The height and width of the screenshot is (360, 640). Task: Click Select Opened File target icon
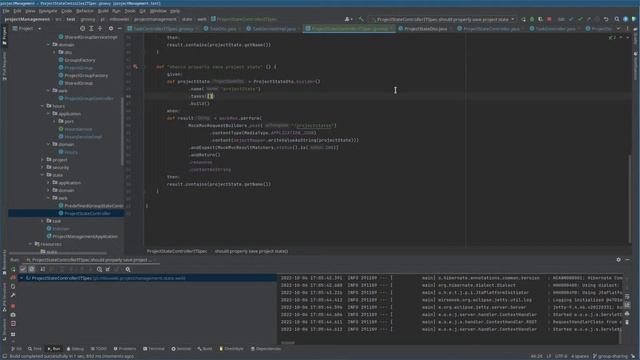(x=82, y=29)
